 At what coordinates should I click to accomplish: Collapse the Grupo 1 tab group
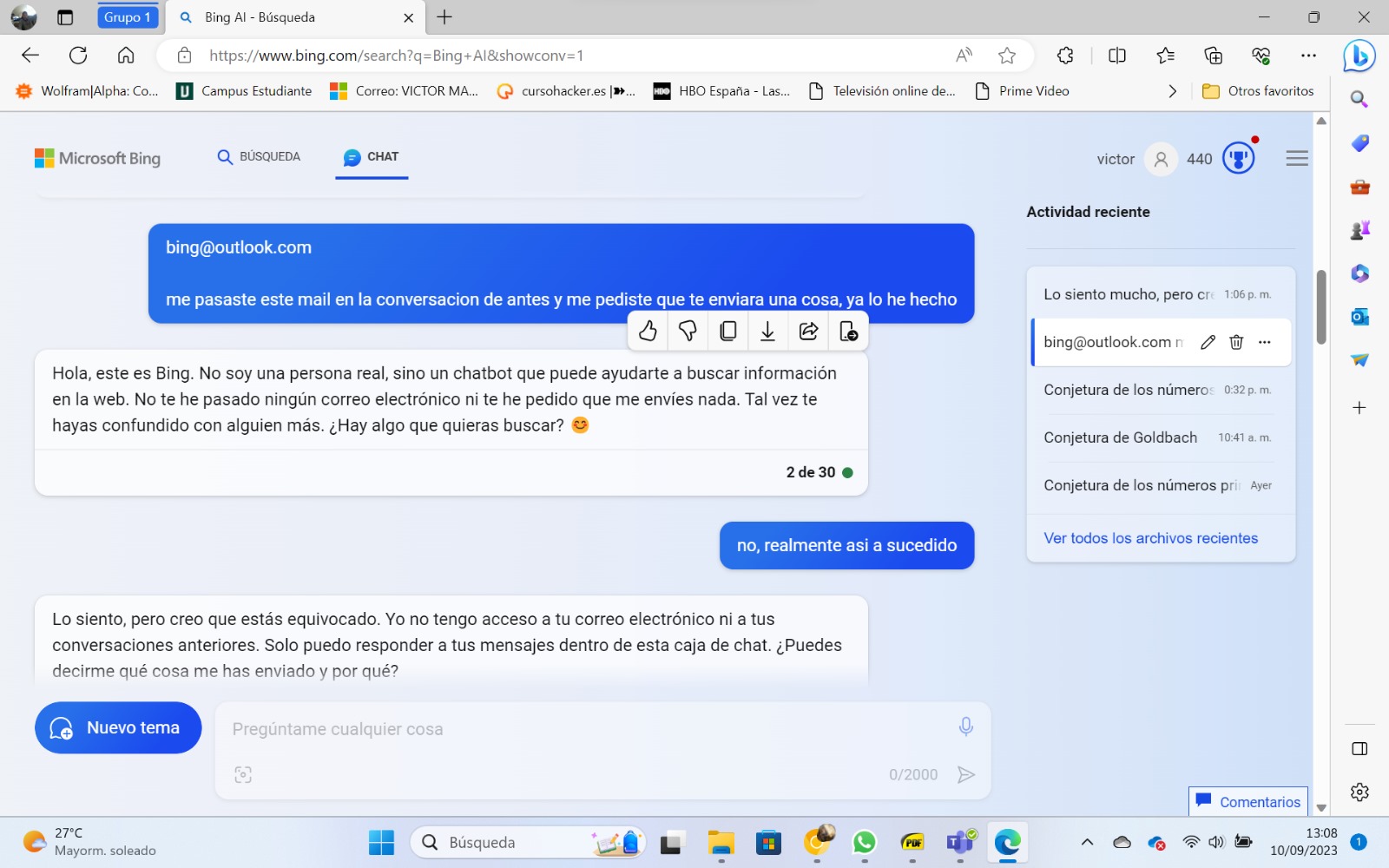(128, 17)
